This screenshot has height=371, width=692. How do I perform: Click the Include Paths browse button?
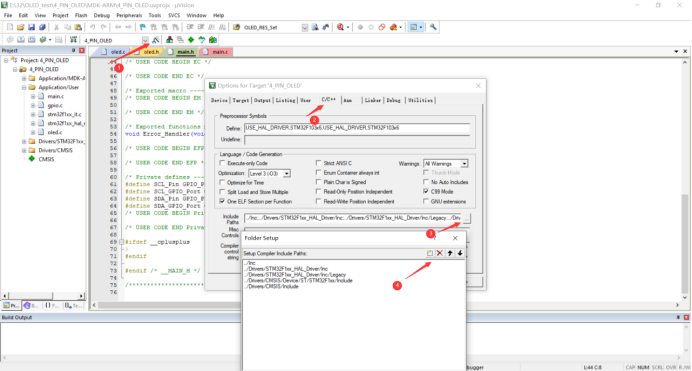click(467, 218)
